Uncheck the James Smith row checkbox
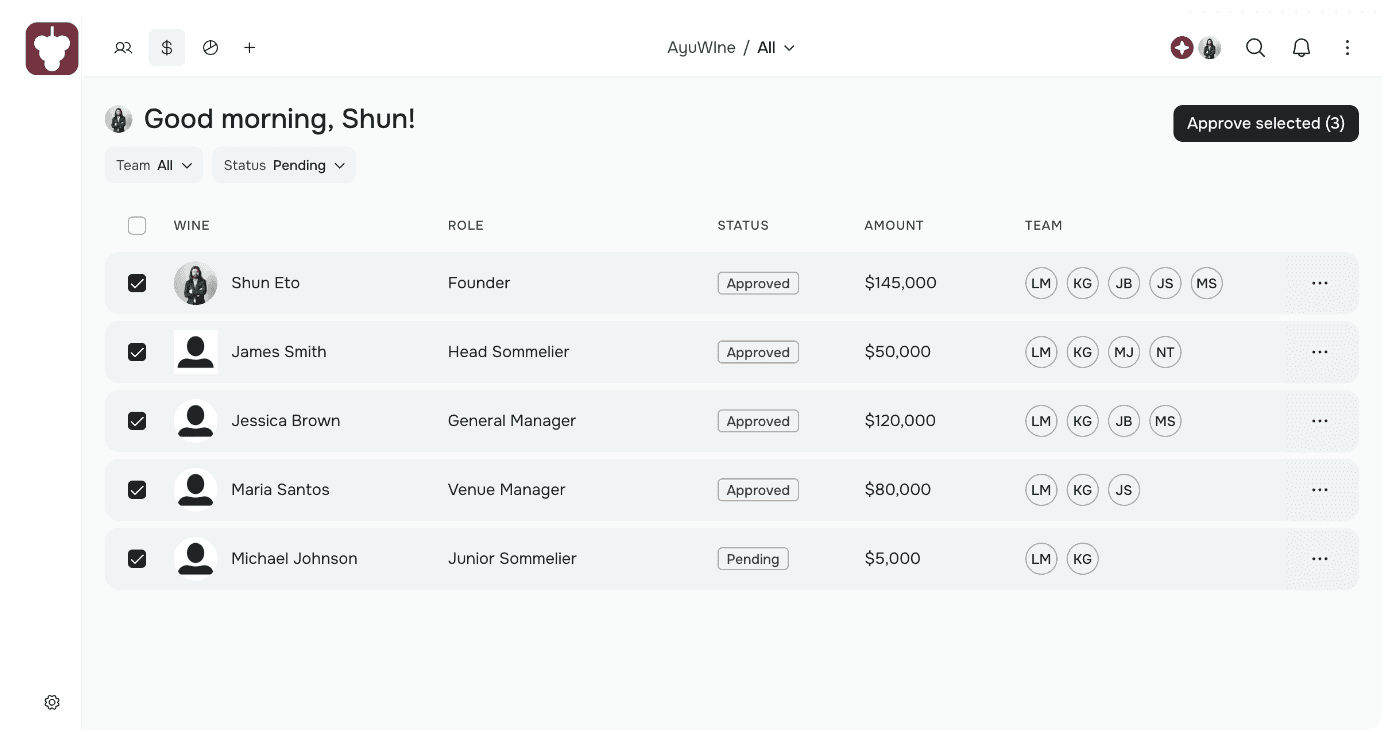Image resolution: width=1384 pixels, height=732 pixels. (137, 352)
